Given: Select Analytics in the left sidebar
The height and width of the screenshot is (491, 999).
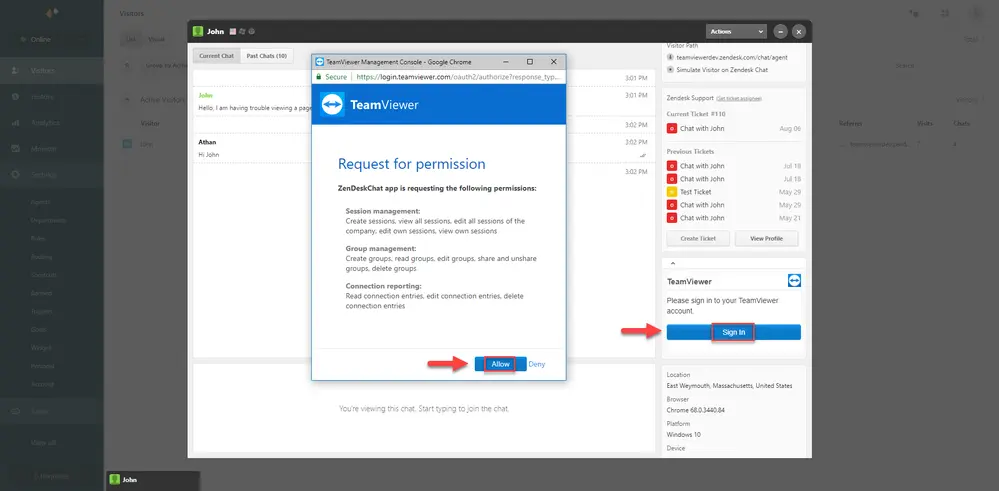Looking at the screenshot, I should [x=45, y=123].
